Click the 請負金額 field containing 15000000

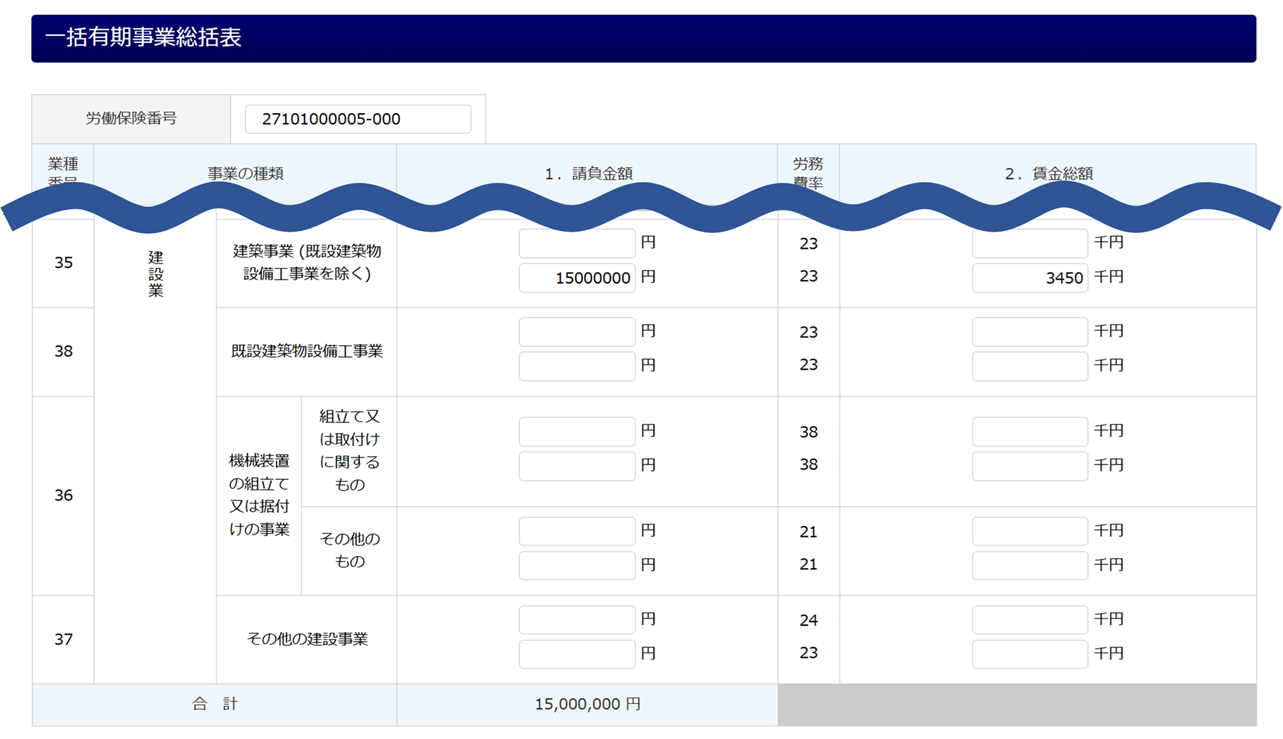[577, 278]
